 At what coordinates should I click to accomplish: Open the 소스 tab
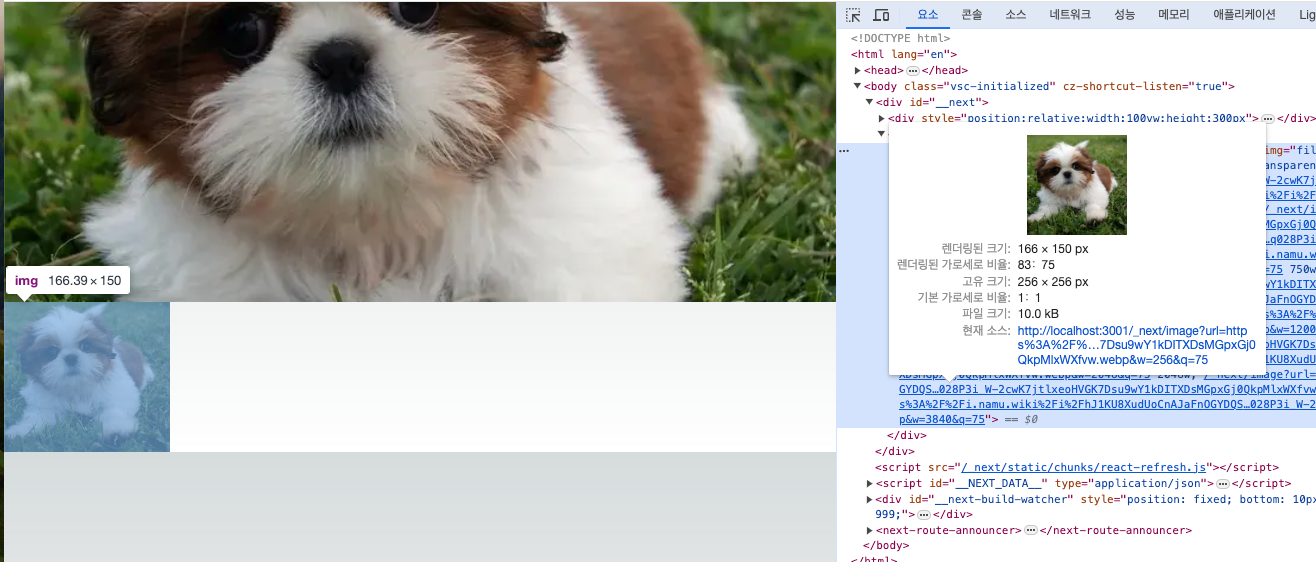point(1015,15)
